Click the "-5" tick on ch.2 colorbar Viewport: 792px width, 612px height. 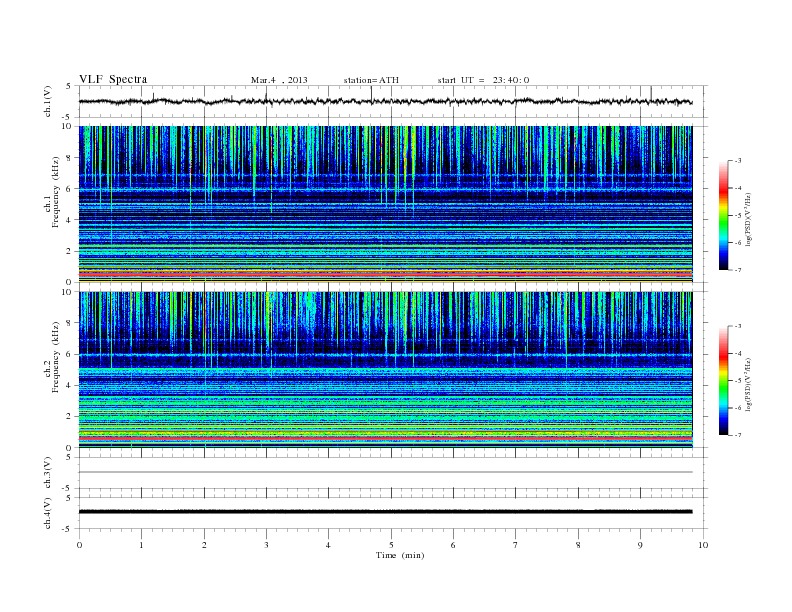tap(737, 380)
